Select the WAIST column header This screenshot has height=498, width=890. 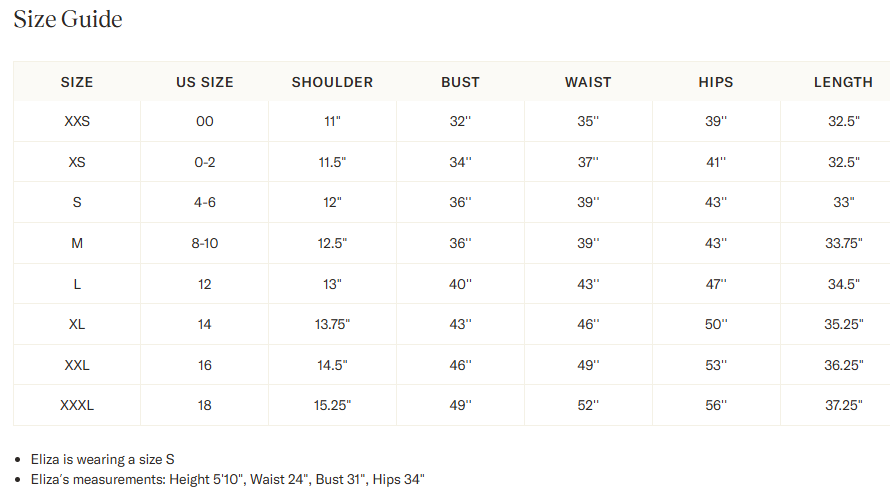tap(588, 82)
